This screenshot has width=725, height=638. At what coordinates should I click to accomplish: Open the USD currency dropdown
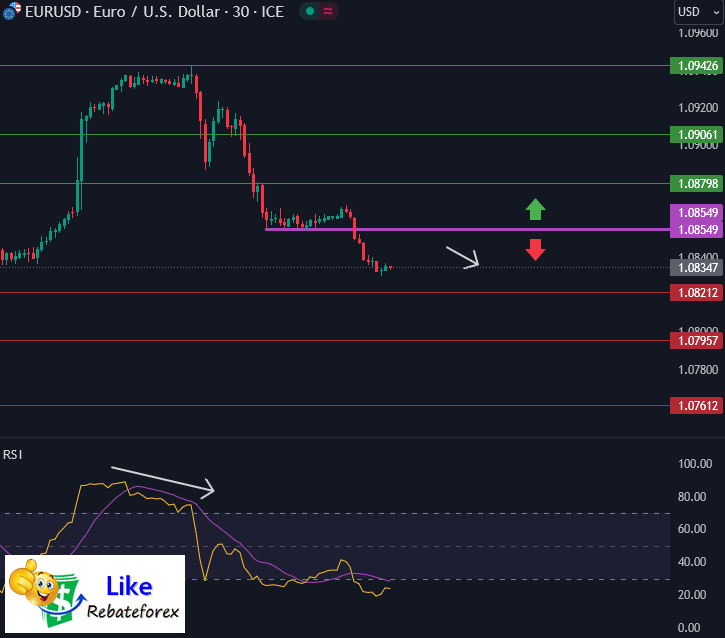click(699, 12)
